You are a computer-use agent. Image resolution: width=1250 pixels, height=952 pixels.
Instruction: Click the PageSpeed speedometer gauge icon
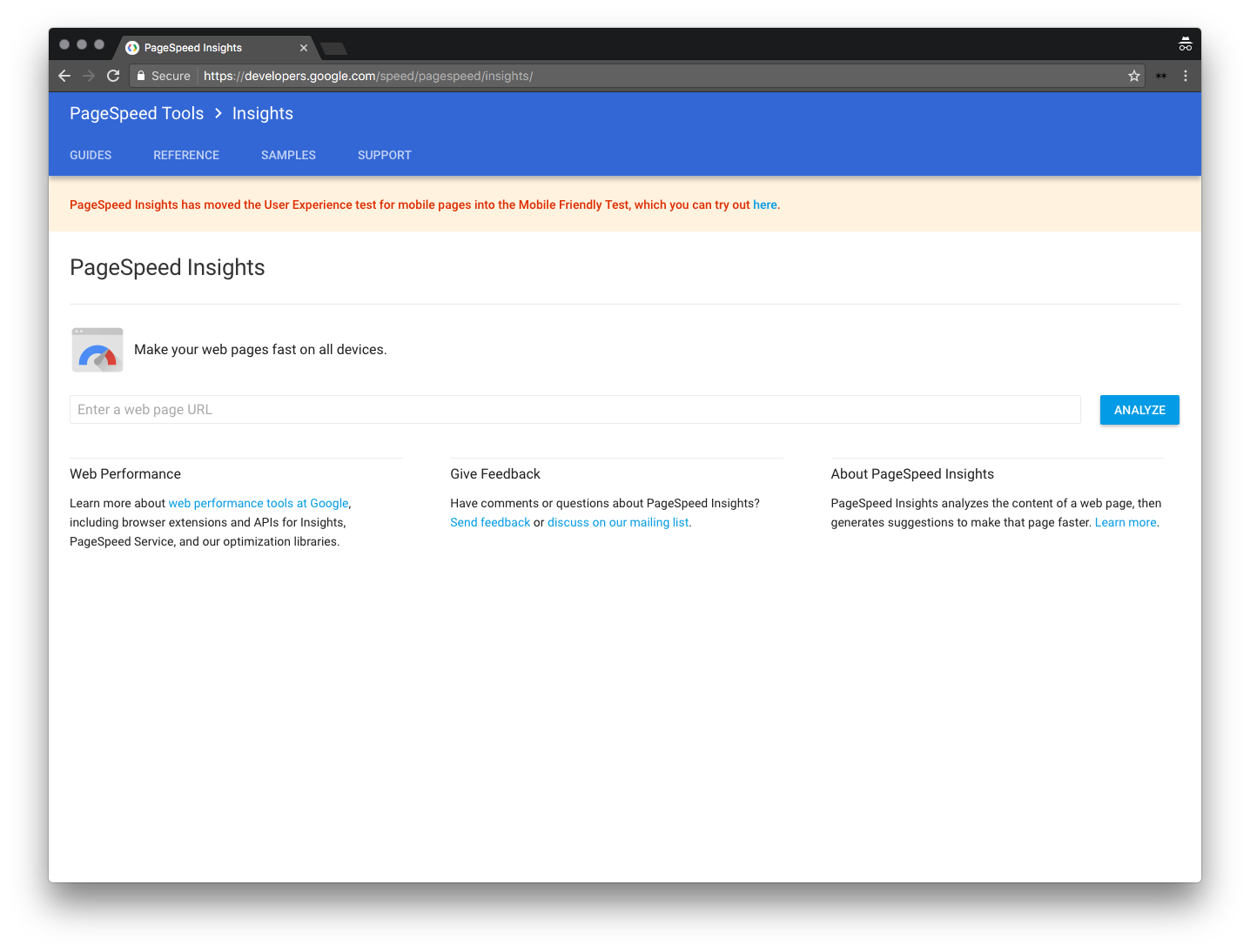[x=97, y=350]
